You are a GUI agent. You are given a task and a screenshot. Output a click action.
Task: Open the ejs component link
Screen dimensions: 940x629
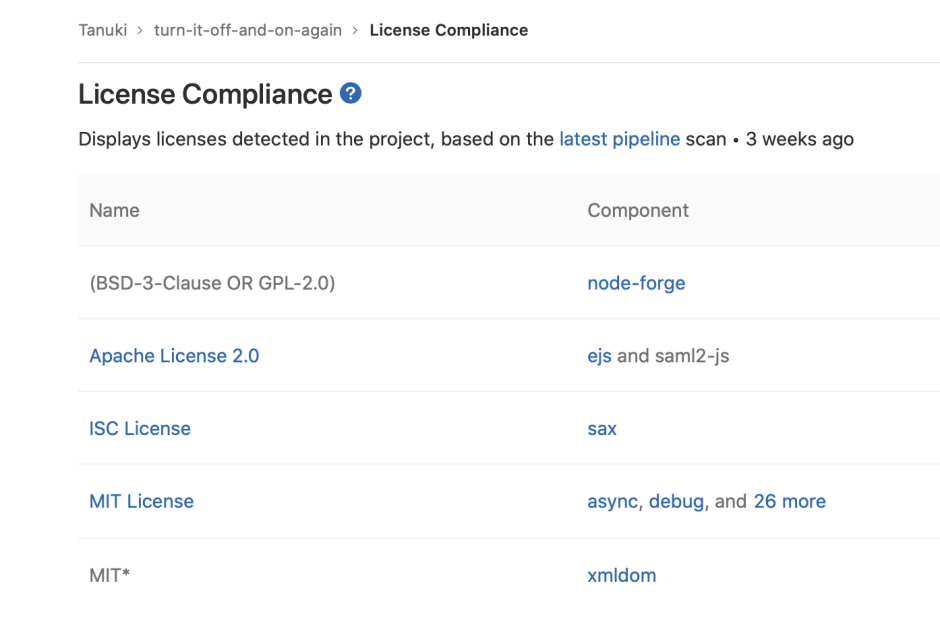tap(599, 356)
